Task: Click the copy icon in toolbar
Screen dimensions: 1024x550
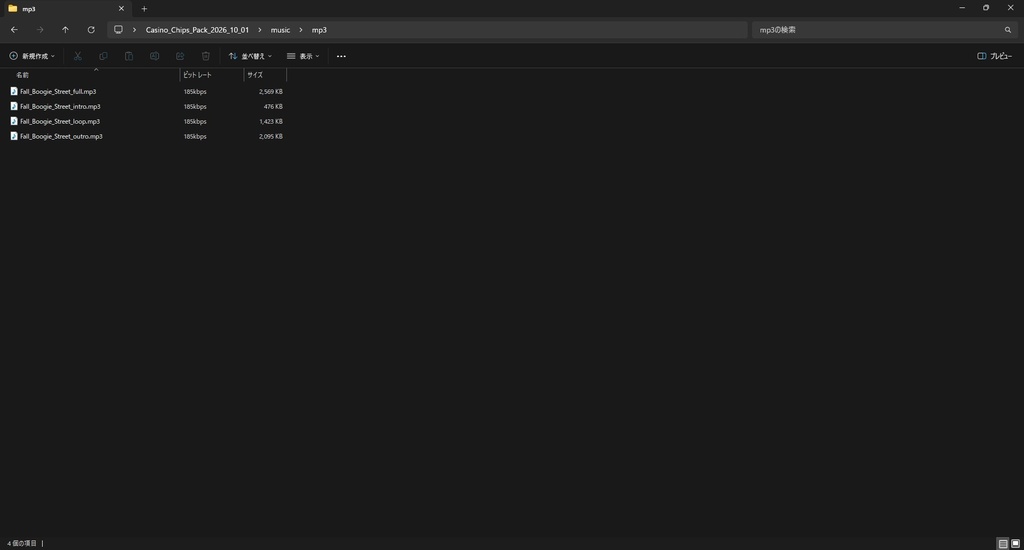Action: tap(103, 56)
